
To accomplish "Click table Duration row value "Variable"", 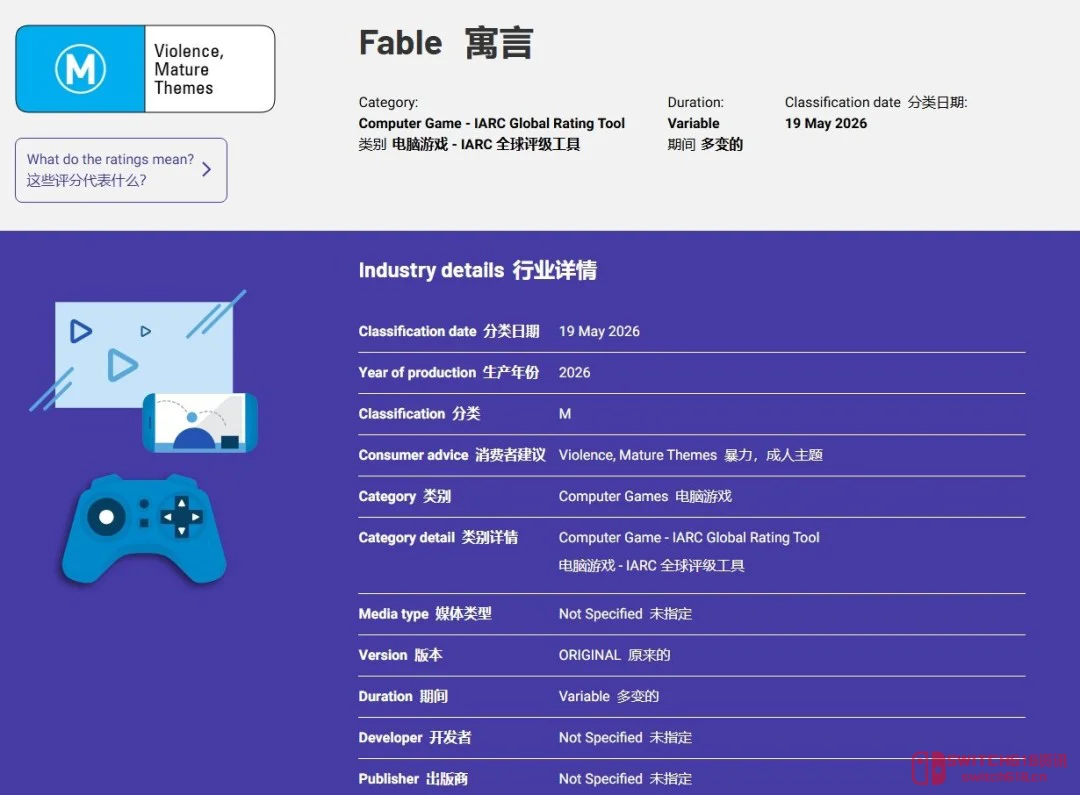I will 584,696.
